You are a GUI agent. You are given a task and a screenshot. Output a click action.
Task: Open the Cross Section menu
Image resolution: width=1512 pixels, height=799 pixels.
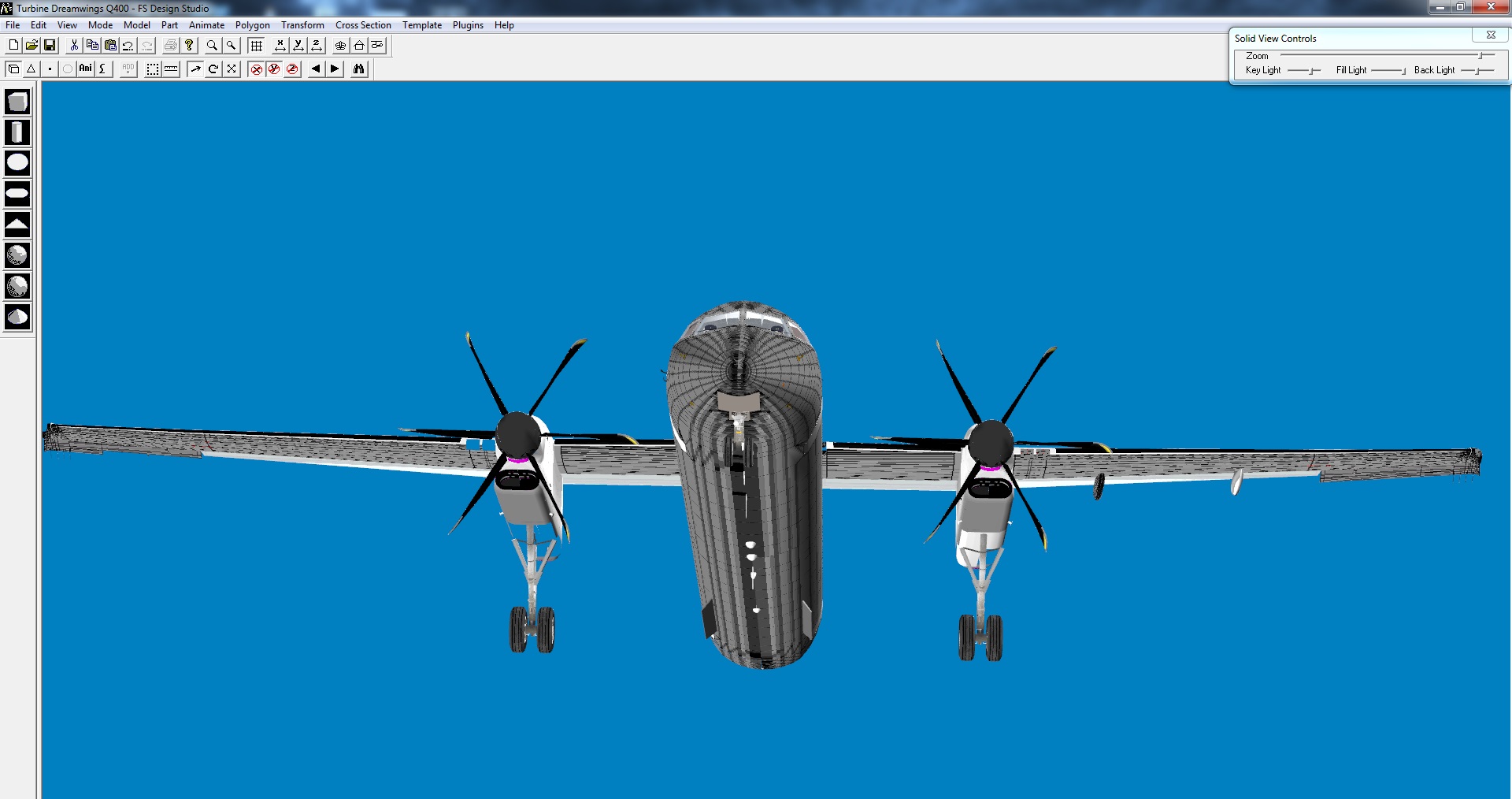click(363, 25)
